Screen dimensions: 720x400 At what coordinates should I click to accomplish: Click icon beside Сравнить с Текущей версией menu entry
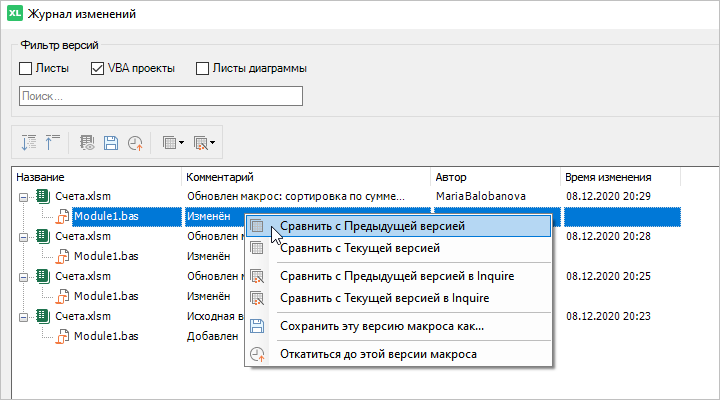[257, 248]
